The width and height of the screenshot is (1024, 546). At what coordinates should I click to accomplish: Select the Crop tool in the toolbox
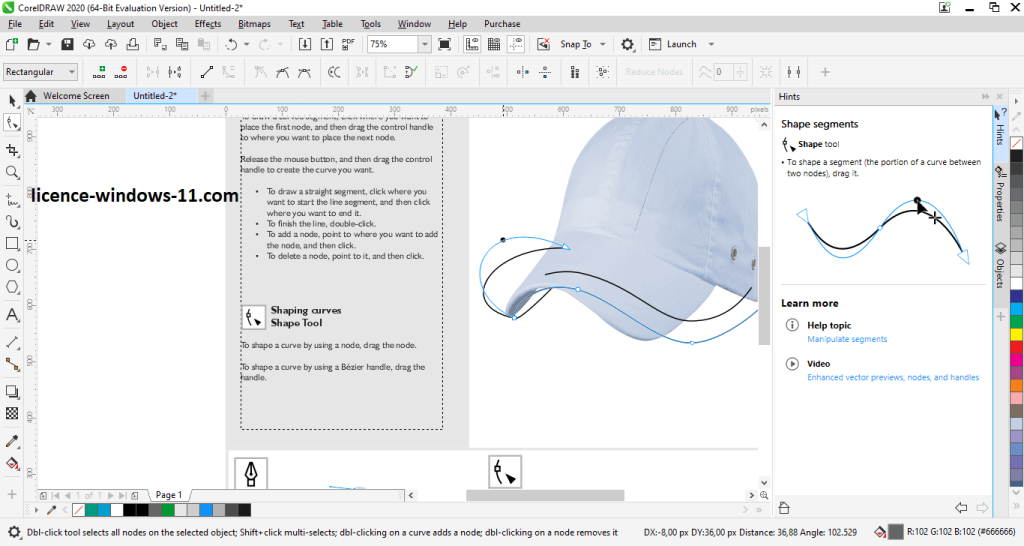tap(12, 150)
